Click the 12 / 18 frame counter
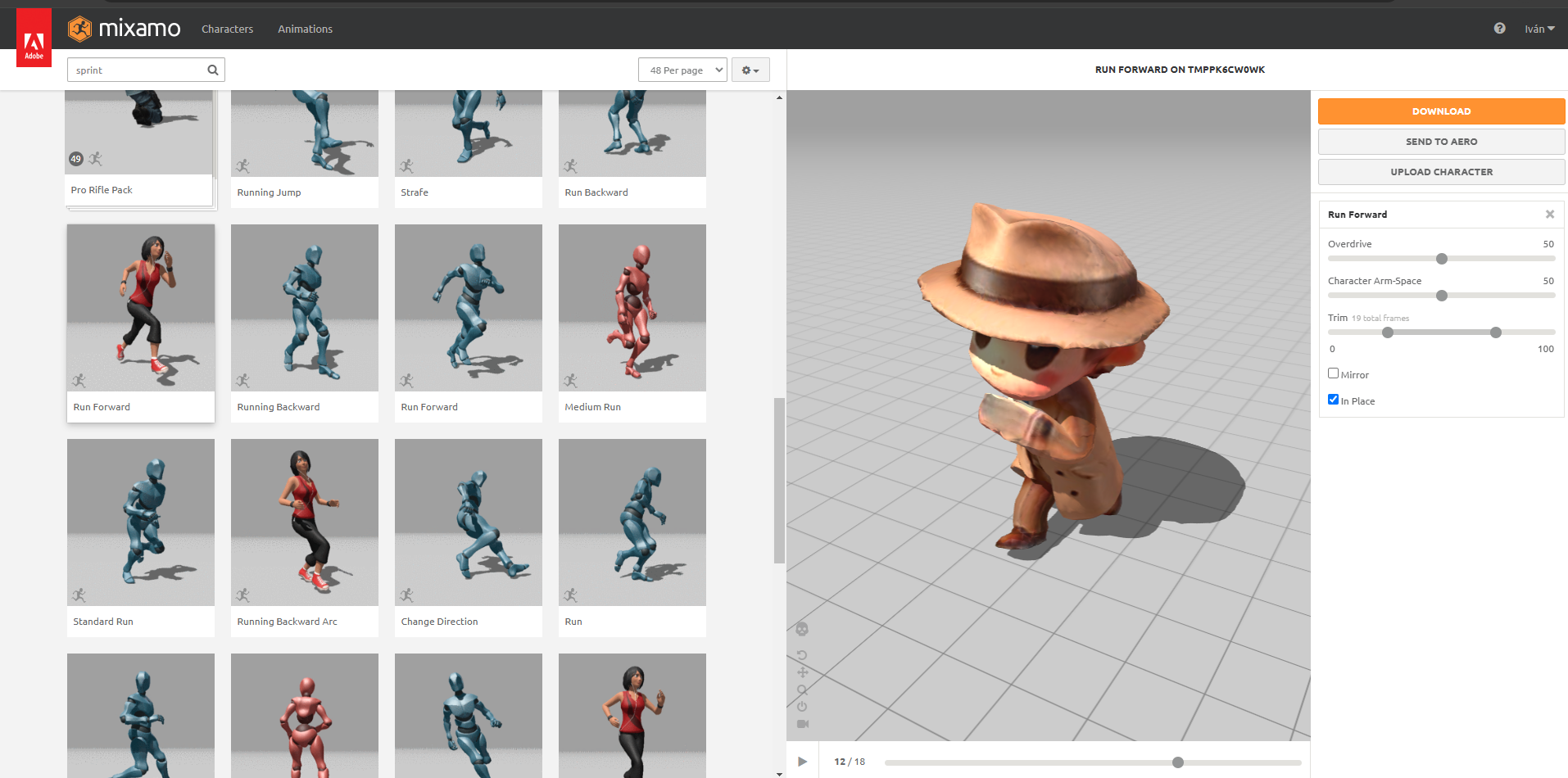Image resolution: width=1568 pixels, height=778 pixels. [850, 762]
